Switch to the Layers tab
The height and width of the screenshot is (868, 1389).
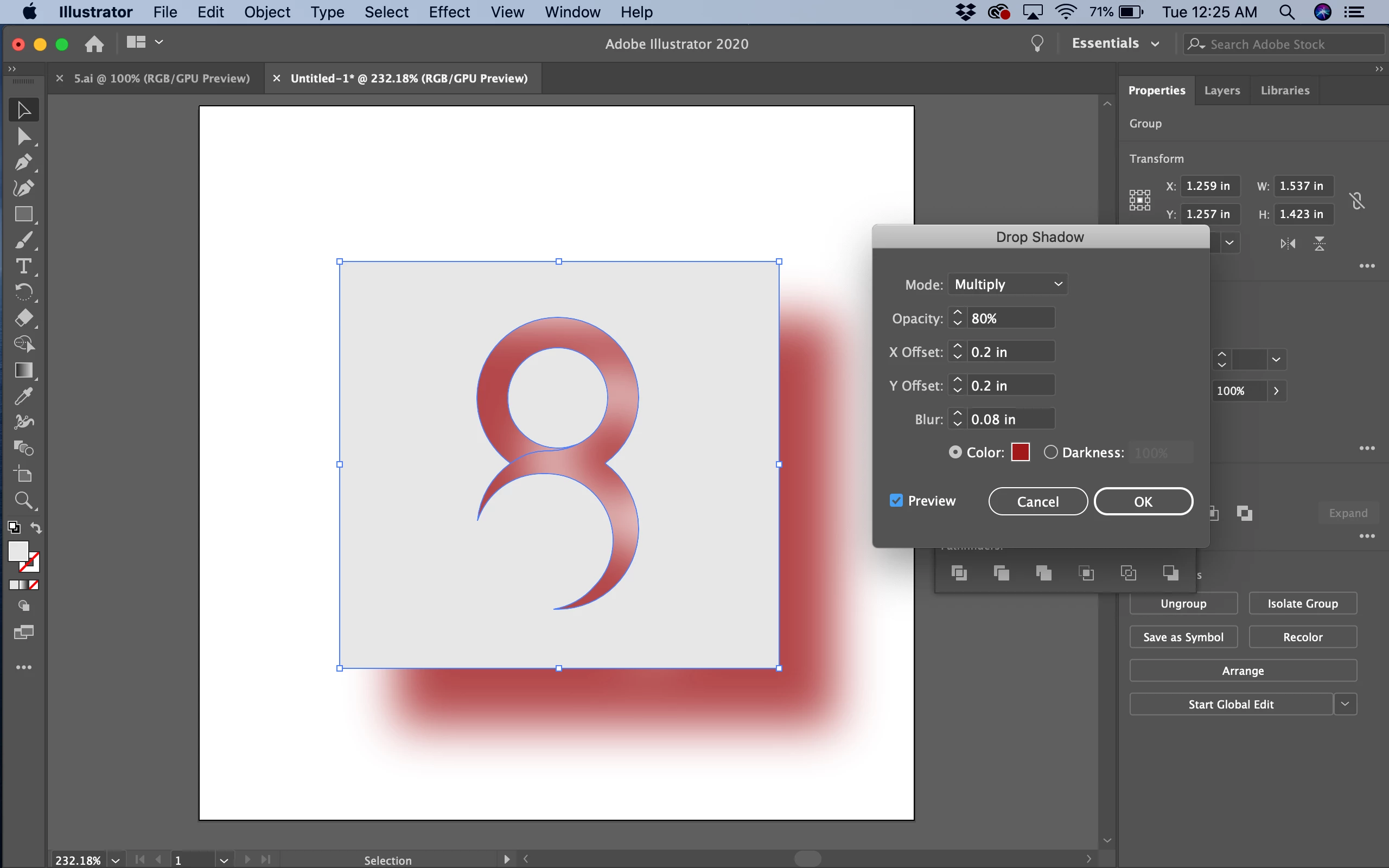coord(1221,90)
